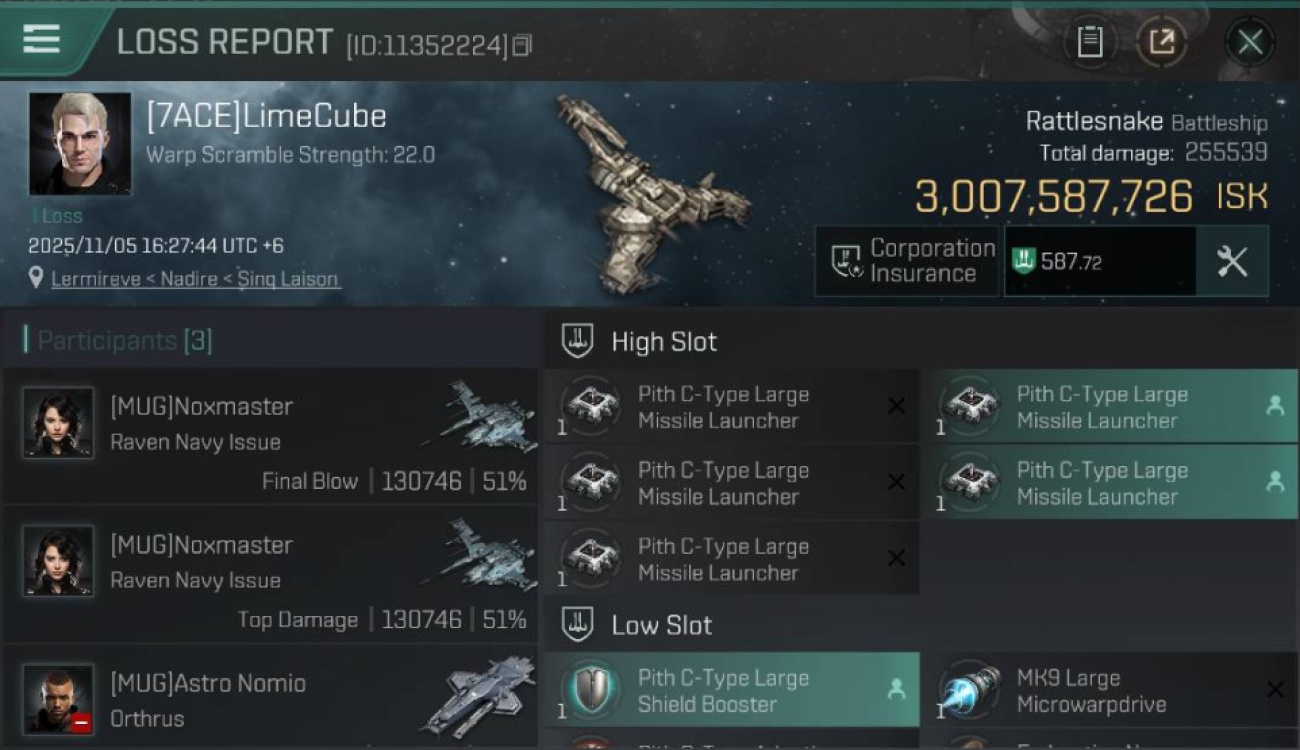Copy the loss report ID
This screenshot has width=1300, height=750.
(522, 46)
